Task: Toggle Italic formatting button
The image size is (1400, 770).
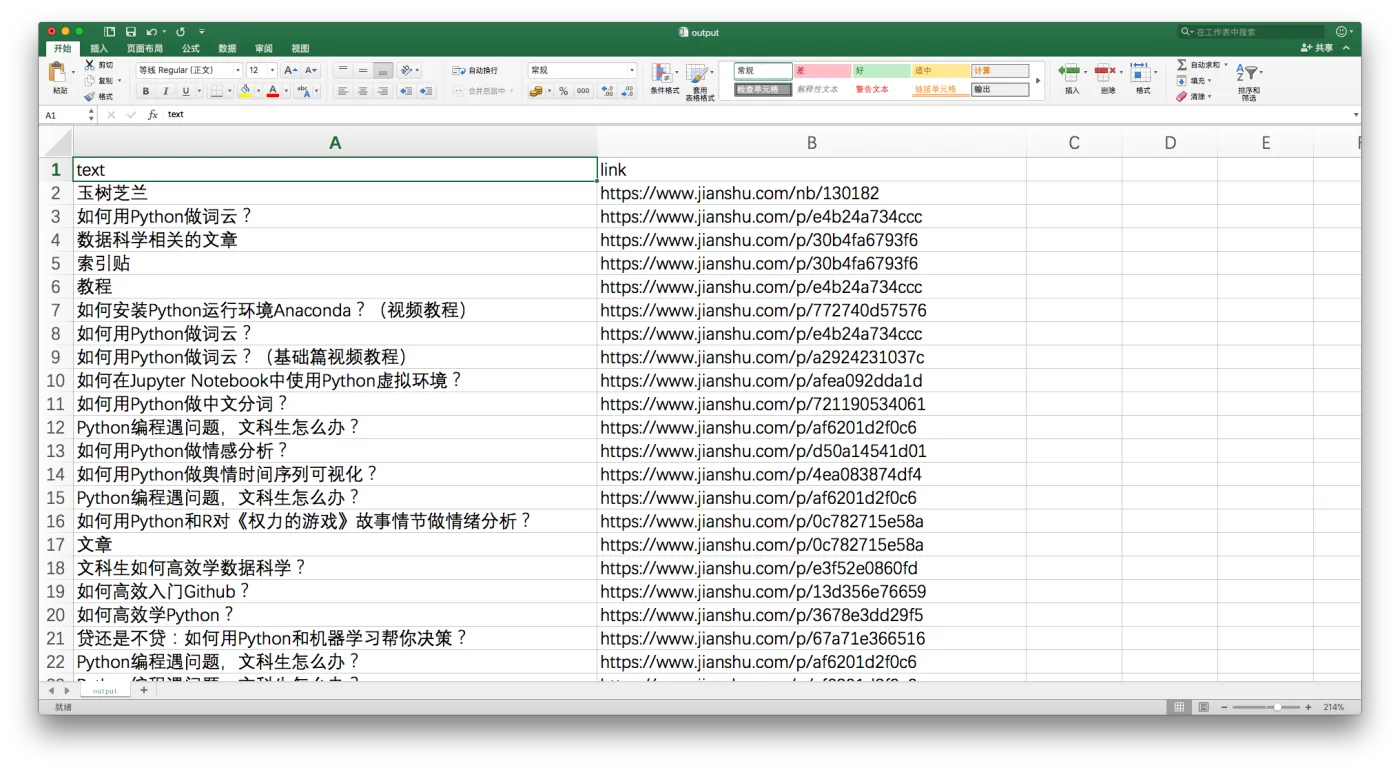Action: (x=165, y=91)
